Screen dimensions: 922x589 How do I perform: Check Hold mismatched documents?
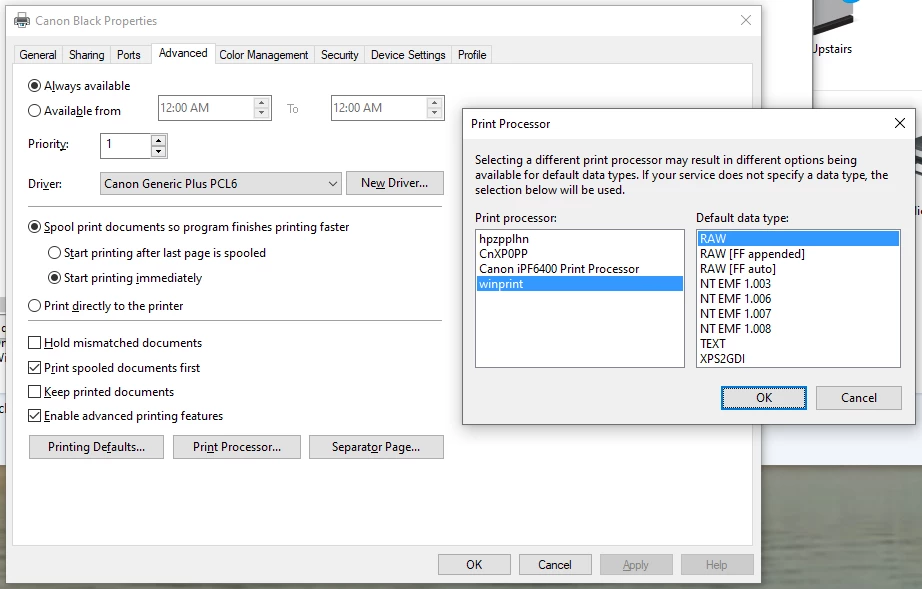(35, 343)
